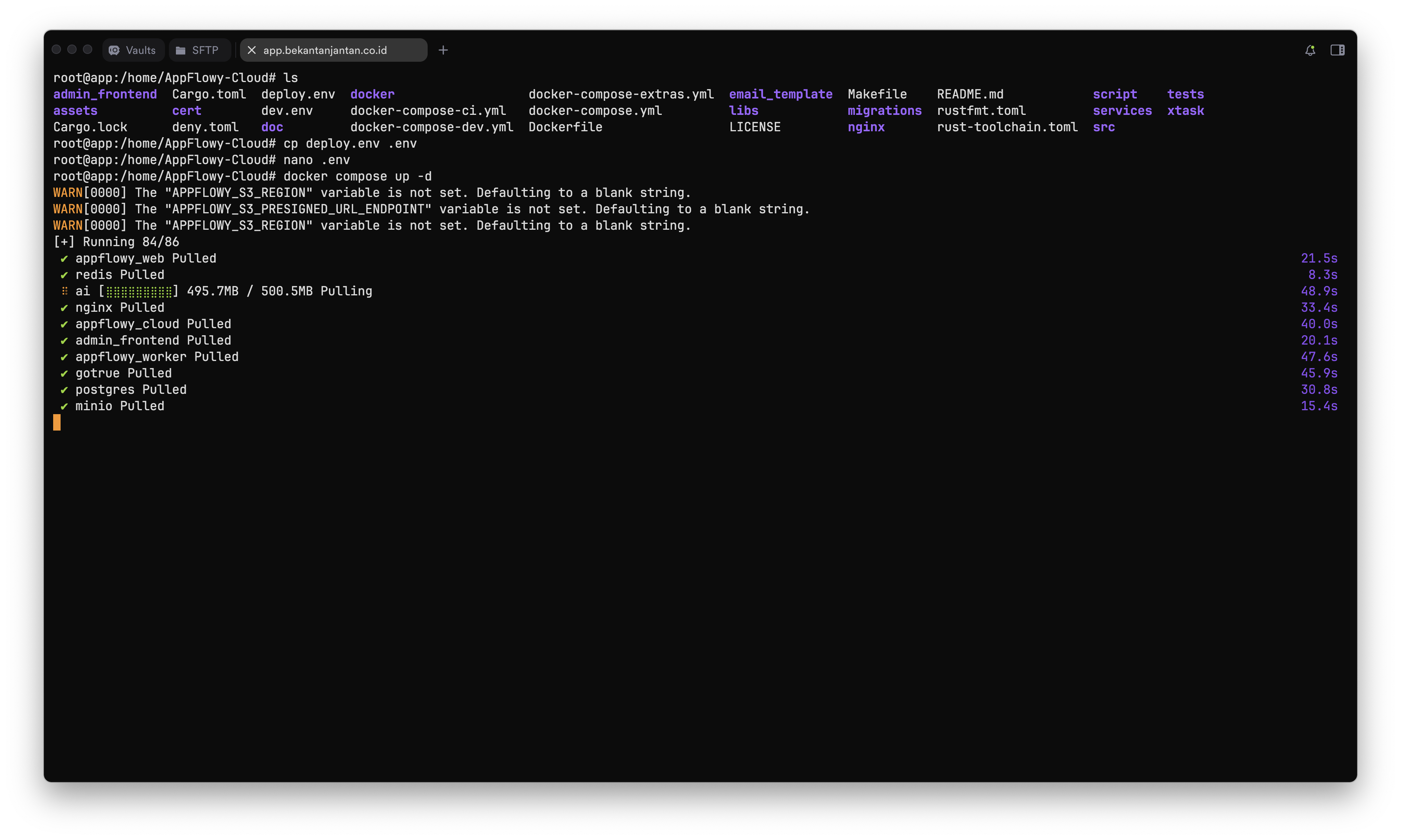Toggle the side panel icon
This screenshot has width=1401, height=840.
pos(1338,50)
